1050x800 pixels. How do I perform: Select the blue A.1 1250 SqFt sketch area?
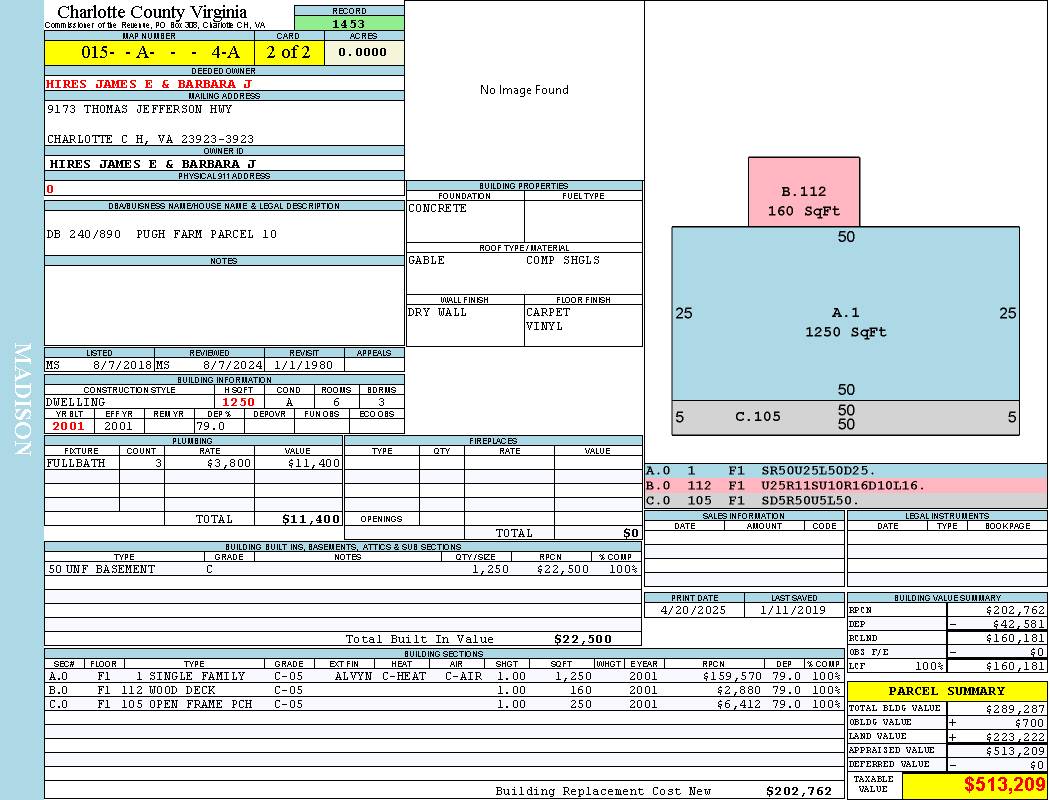pos(845,322)
